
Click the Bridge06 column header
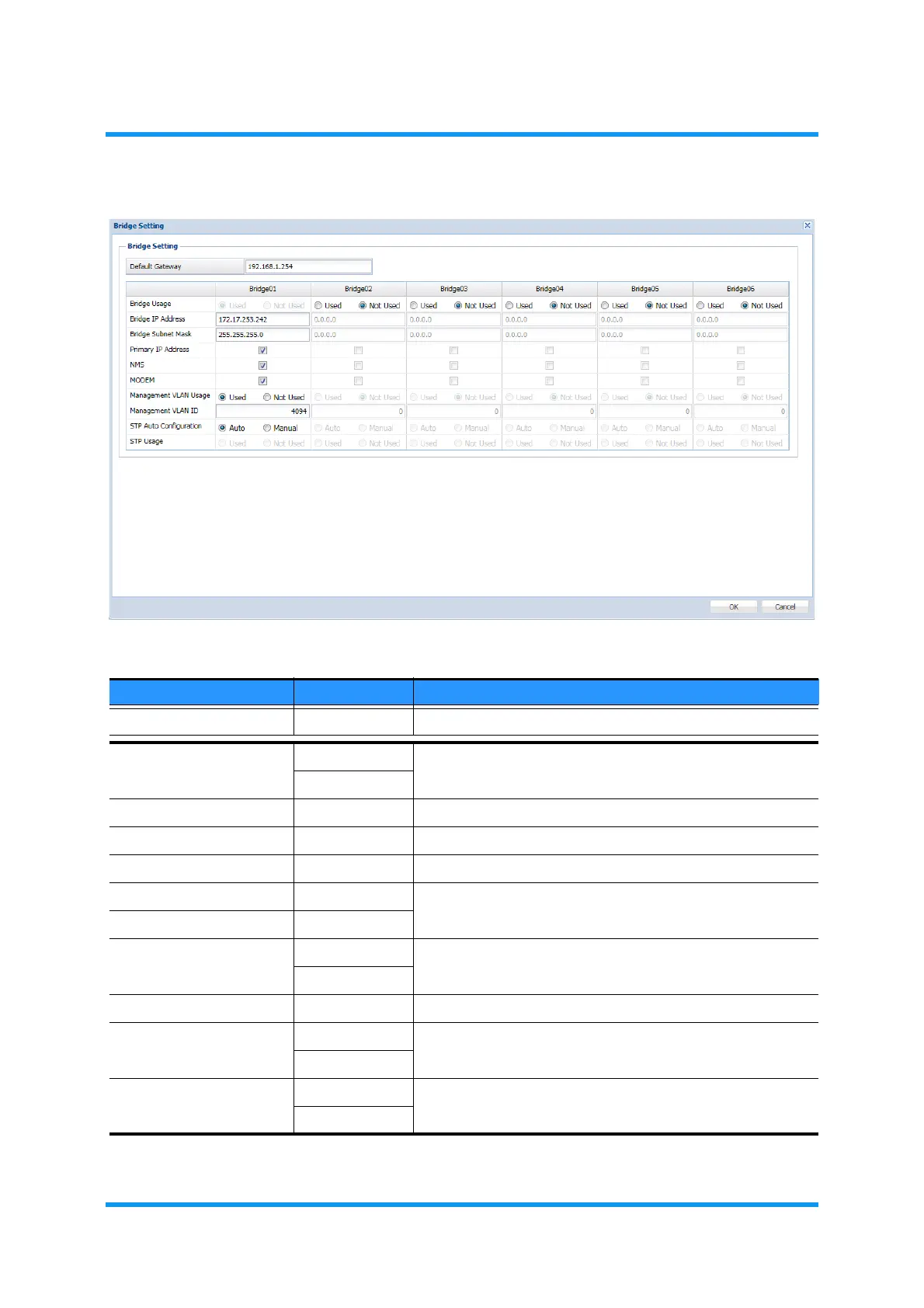pyautogui.click(x=741, y=289)
